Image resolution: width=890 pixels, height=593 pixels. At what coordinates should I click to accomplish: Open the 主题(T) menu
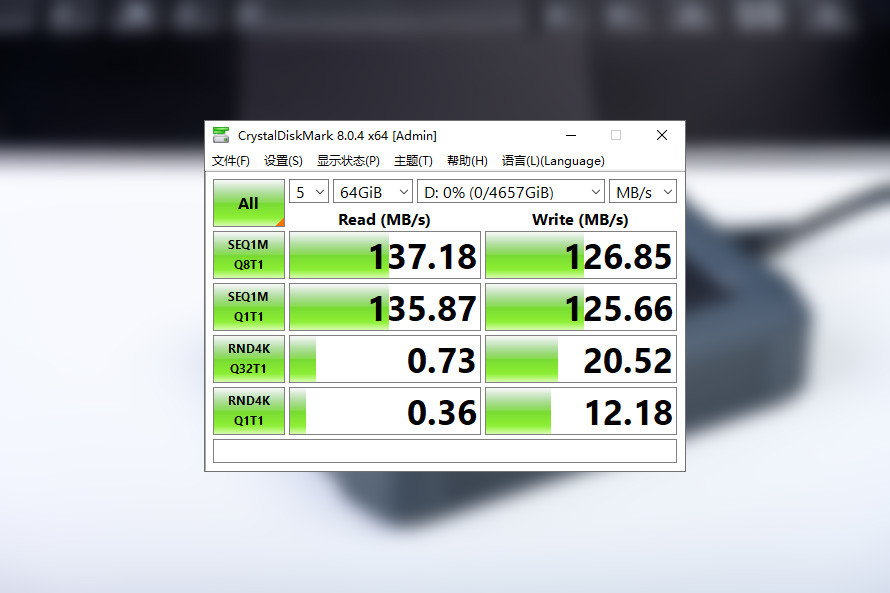click(x=413, y=161)
